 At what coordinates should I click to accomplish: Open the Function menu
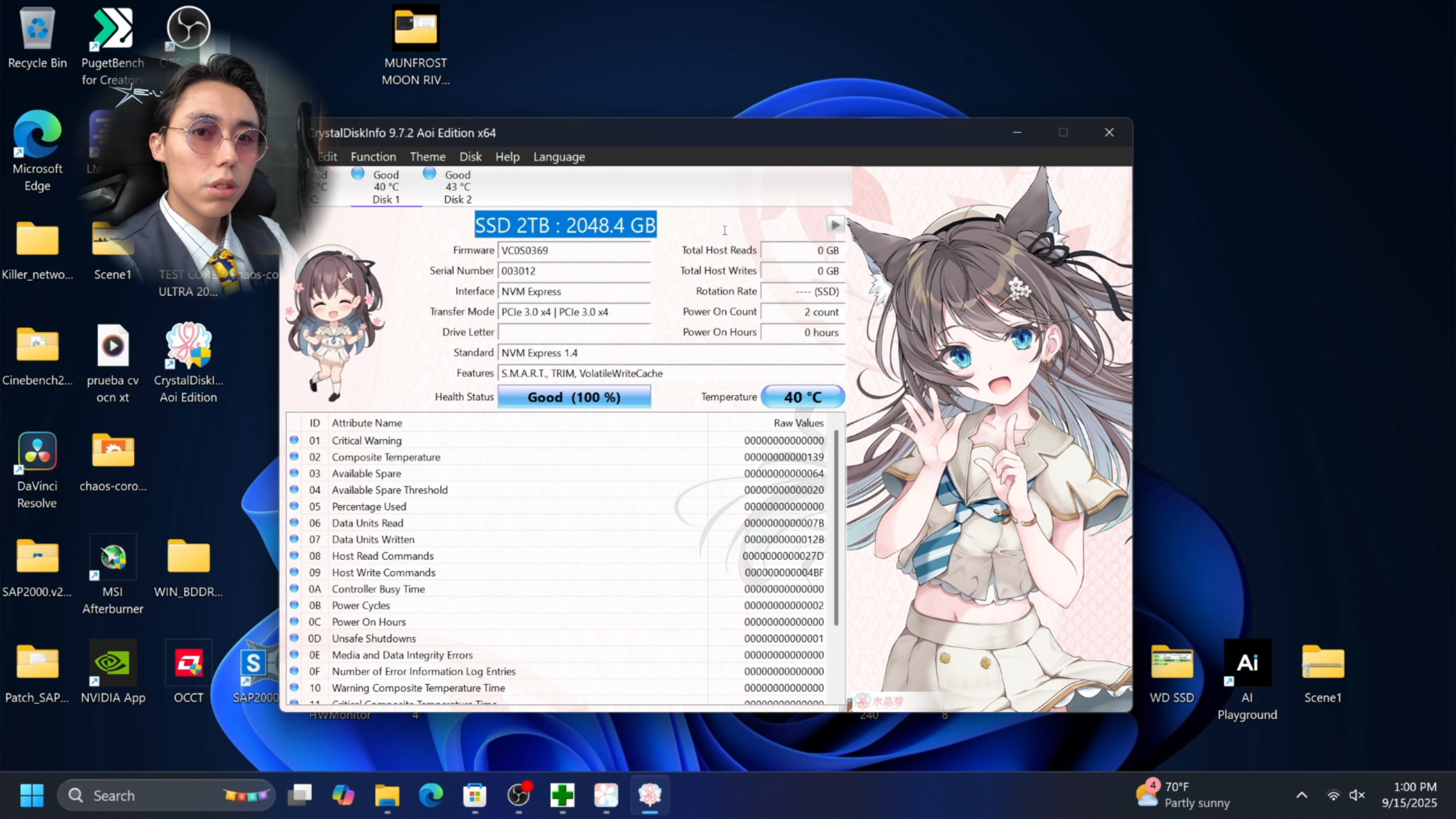click(373, 157)
